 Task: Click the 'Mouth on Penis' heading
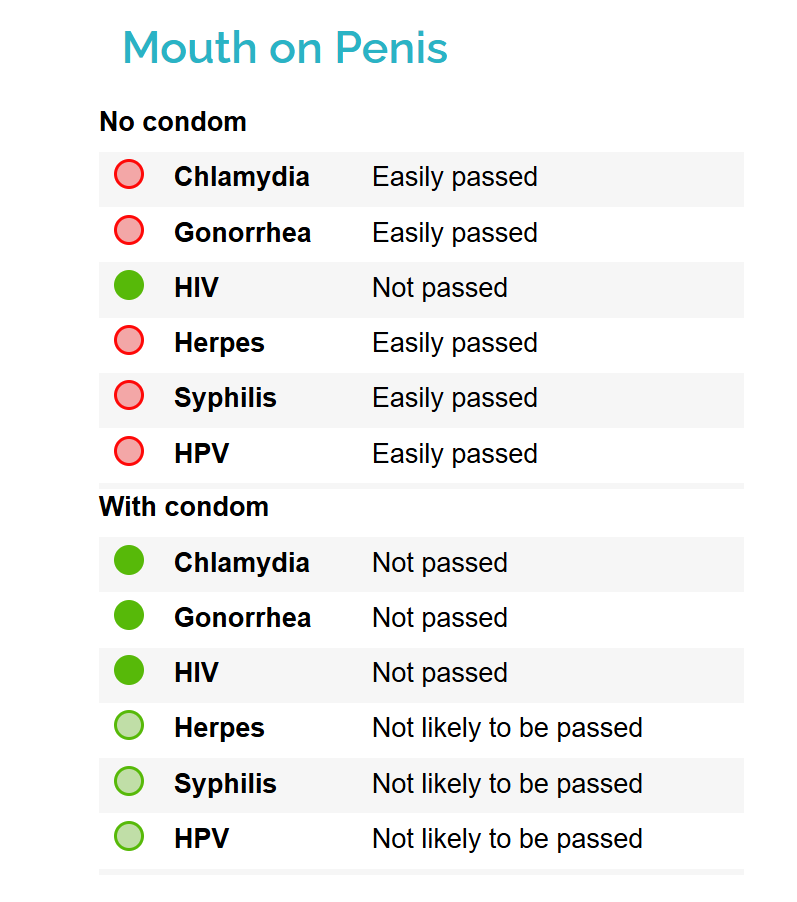click(285, 48)
